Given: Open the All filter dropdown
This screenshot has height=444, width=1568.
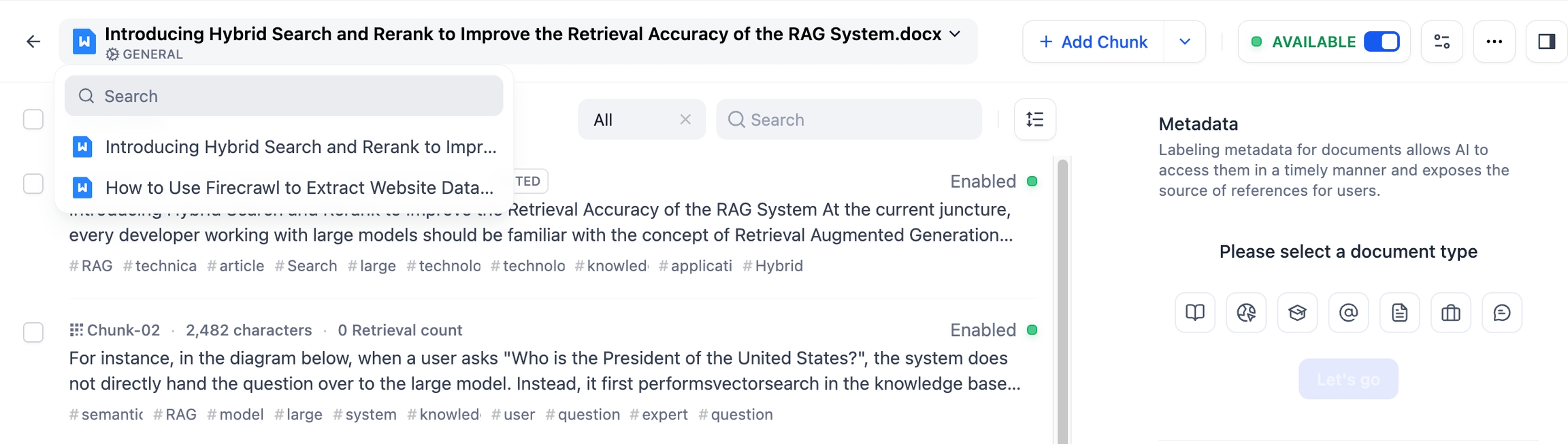Looking at the screenshot, I should pyautogui.click(x=630, y=120).
